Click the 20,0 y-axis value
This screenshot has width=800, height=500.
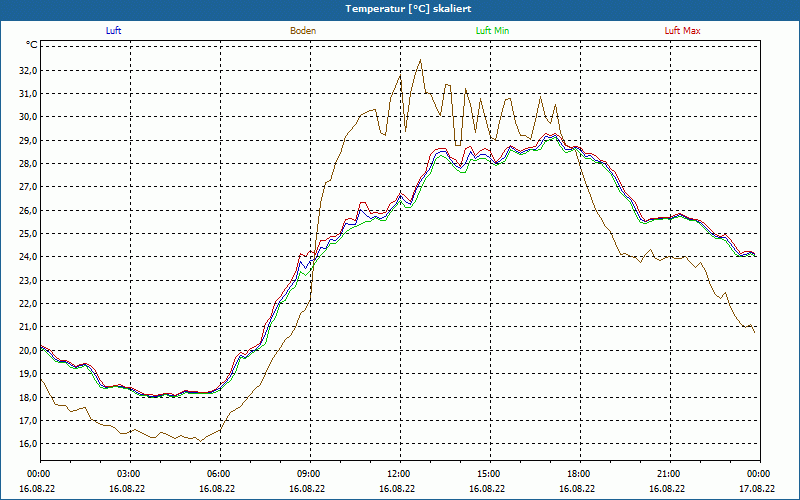(x=28, y=350)
